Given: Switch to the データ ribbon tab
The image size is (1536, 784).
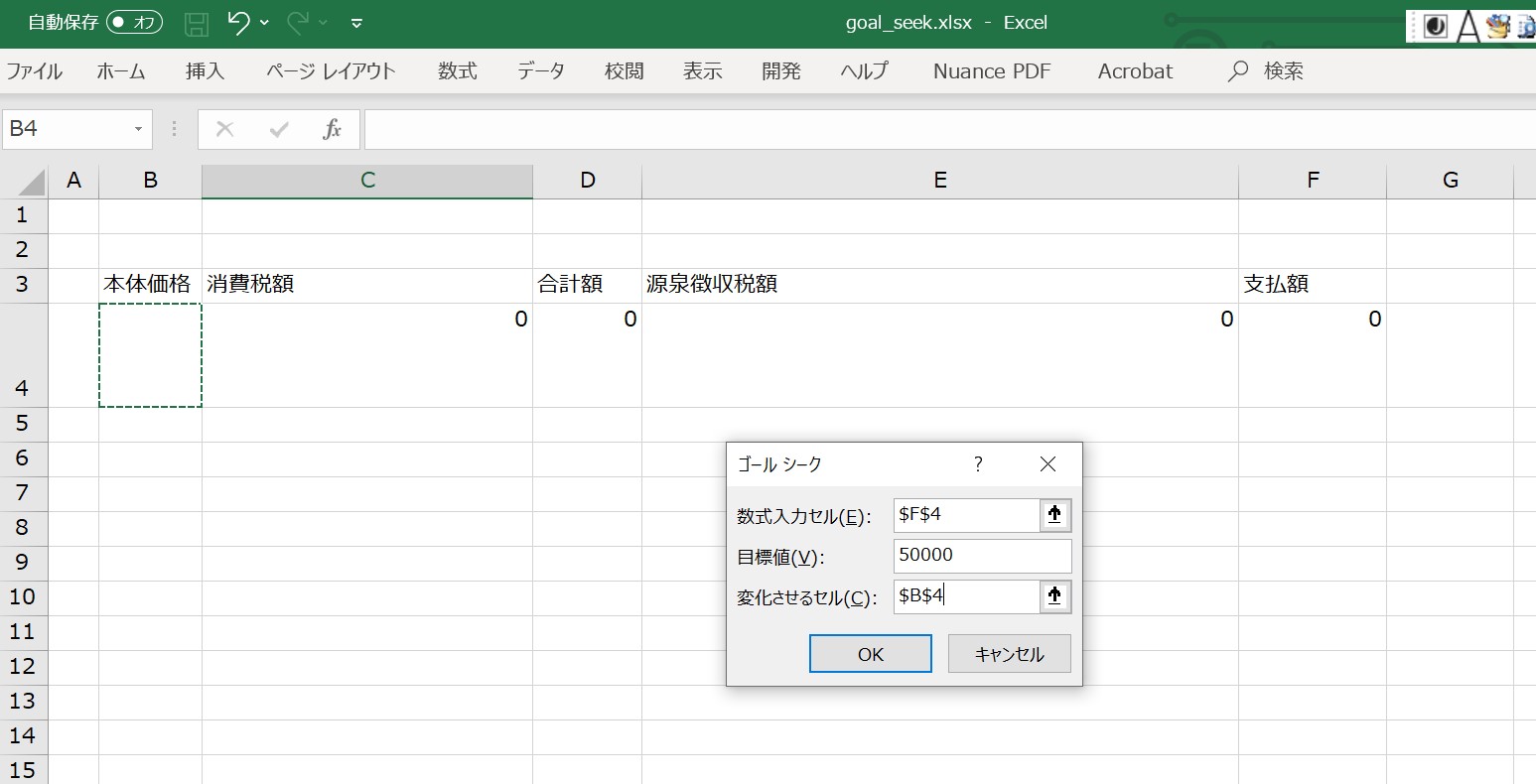Looking at the screenshot, I should [541, 71].
